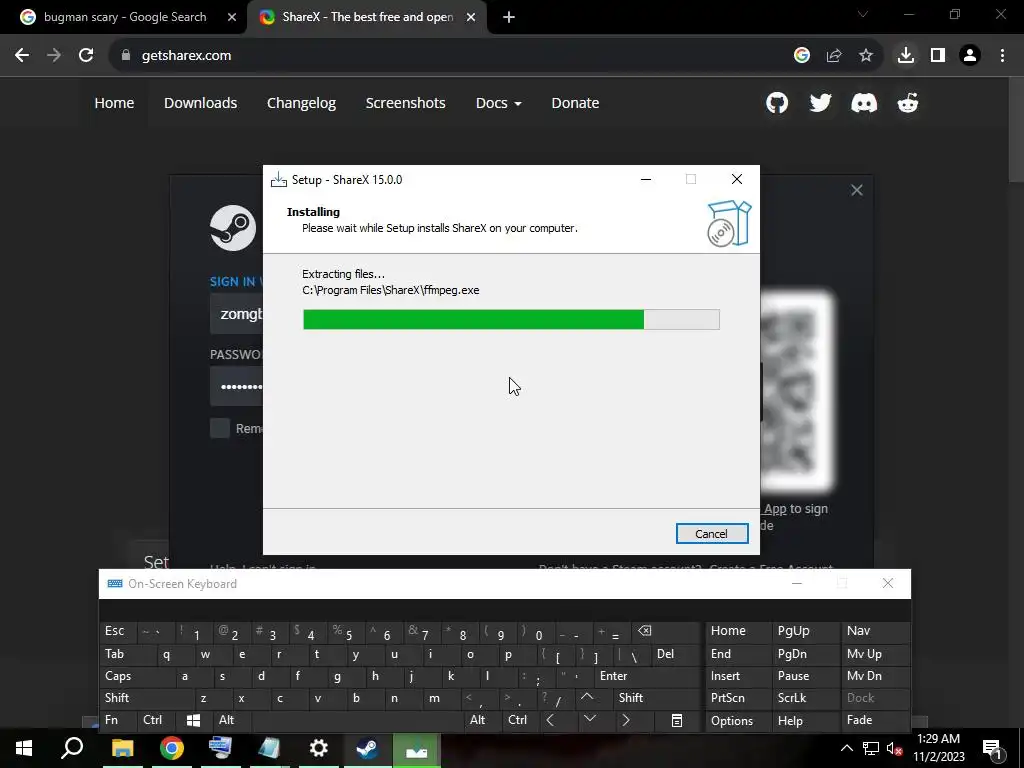
Task: Click the Google icon in the address bar
Action: (x=802, y=56)
